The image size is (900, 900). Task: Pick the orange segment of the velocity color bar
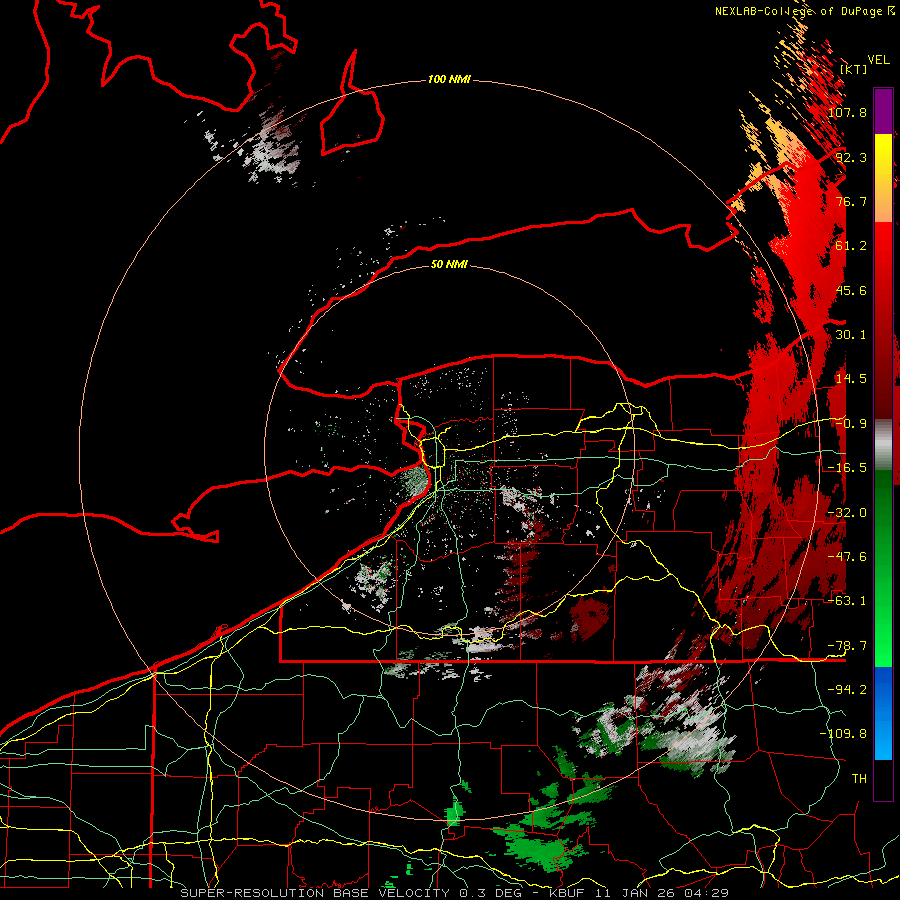click(x=883, y=198)
